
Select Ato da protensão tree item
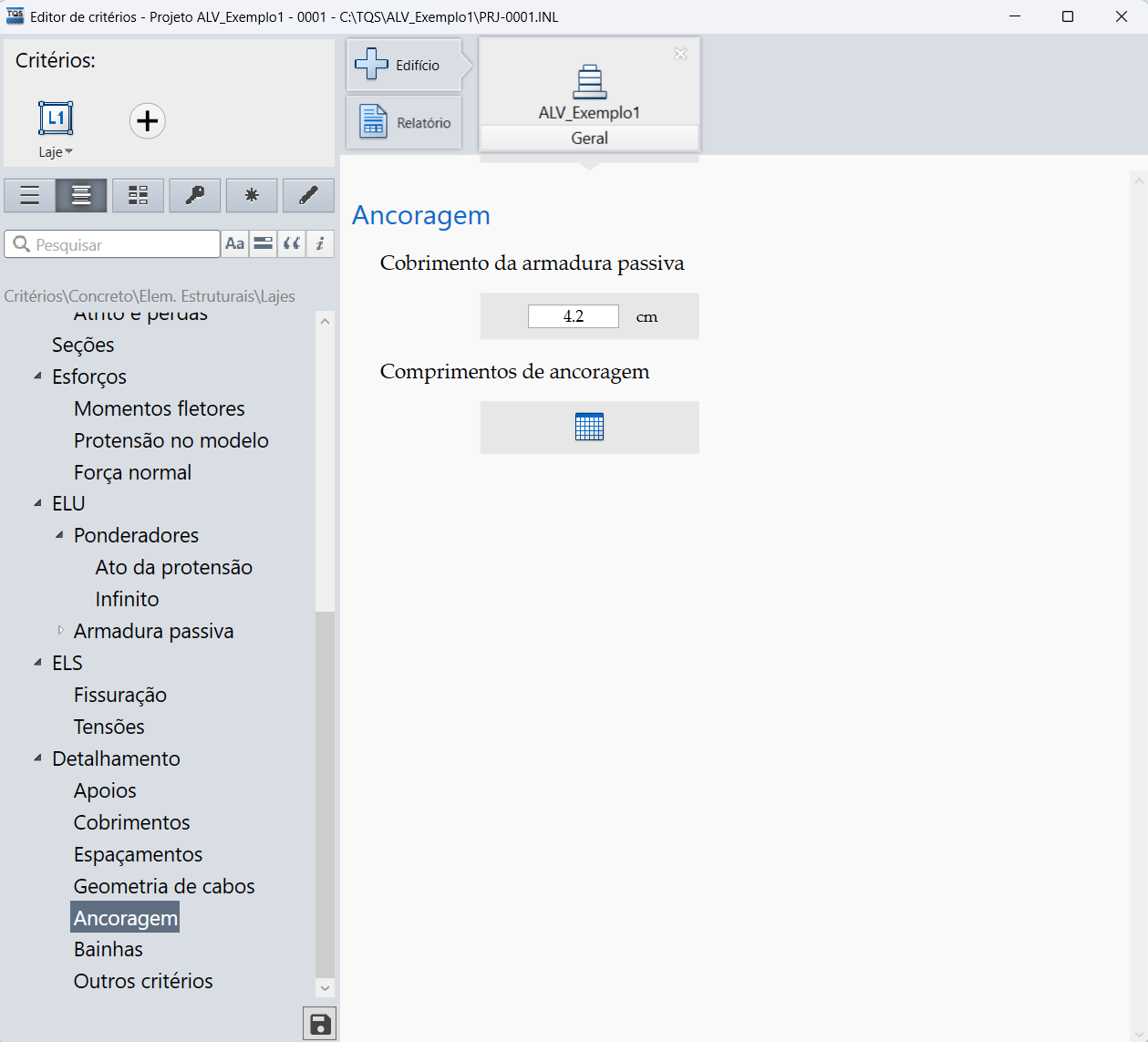coord(174,567)
